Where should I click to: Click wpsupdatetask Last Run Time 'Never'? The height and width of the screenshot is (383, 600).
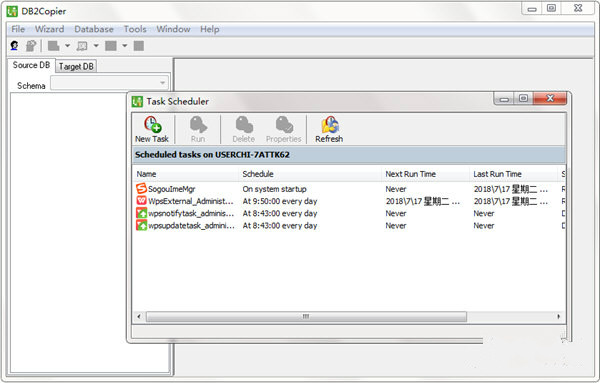point(484,226)
